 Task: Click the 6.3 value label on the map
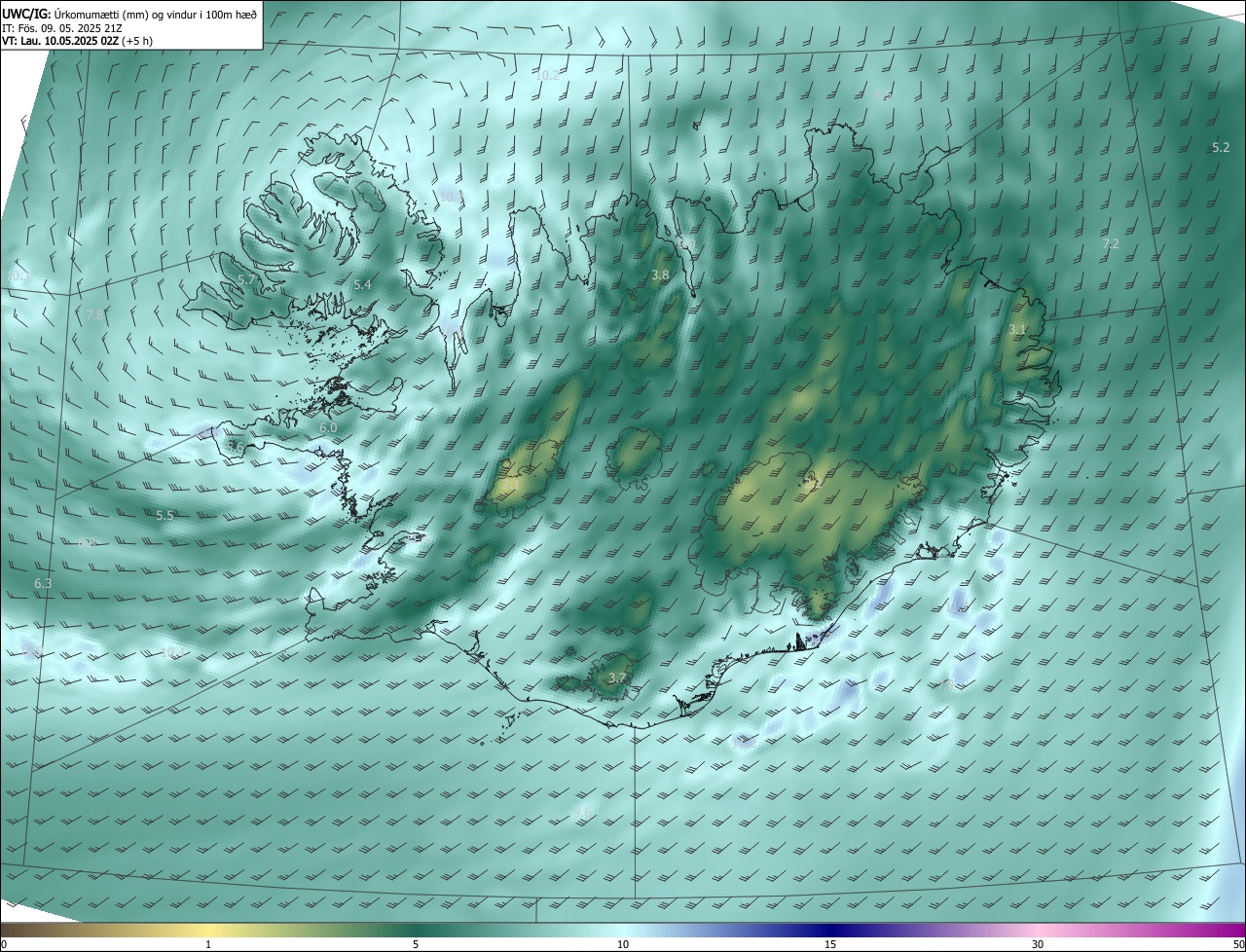43,583
